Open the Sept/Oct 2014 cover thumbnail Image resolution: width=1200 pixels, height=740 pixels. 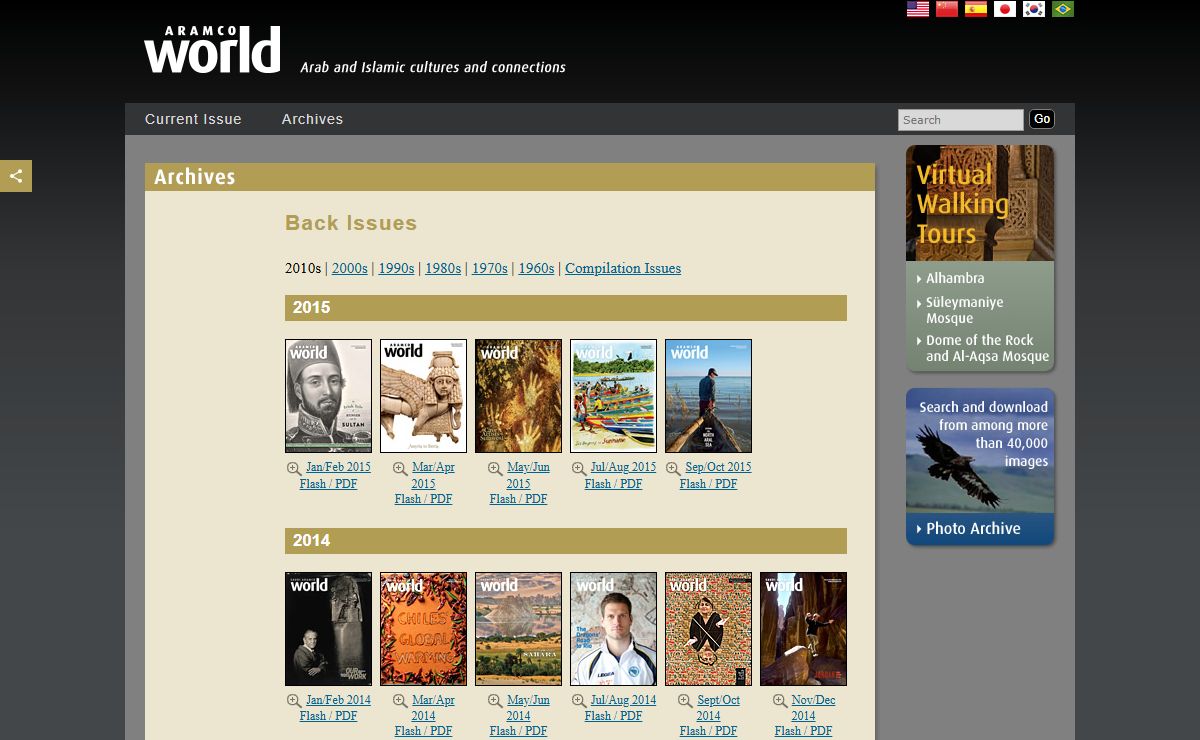point(708,629)
